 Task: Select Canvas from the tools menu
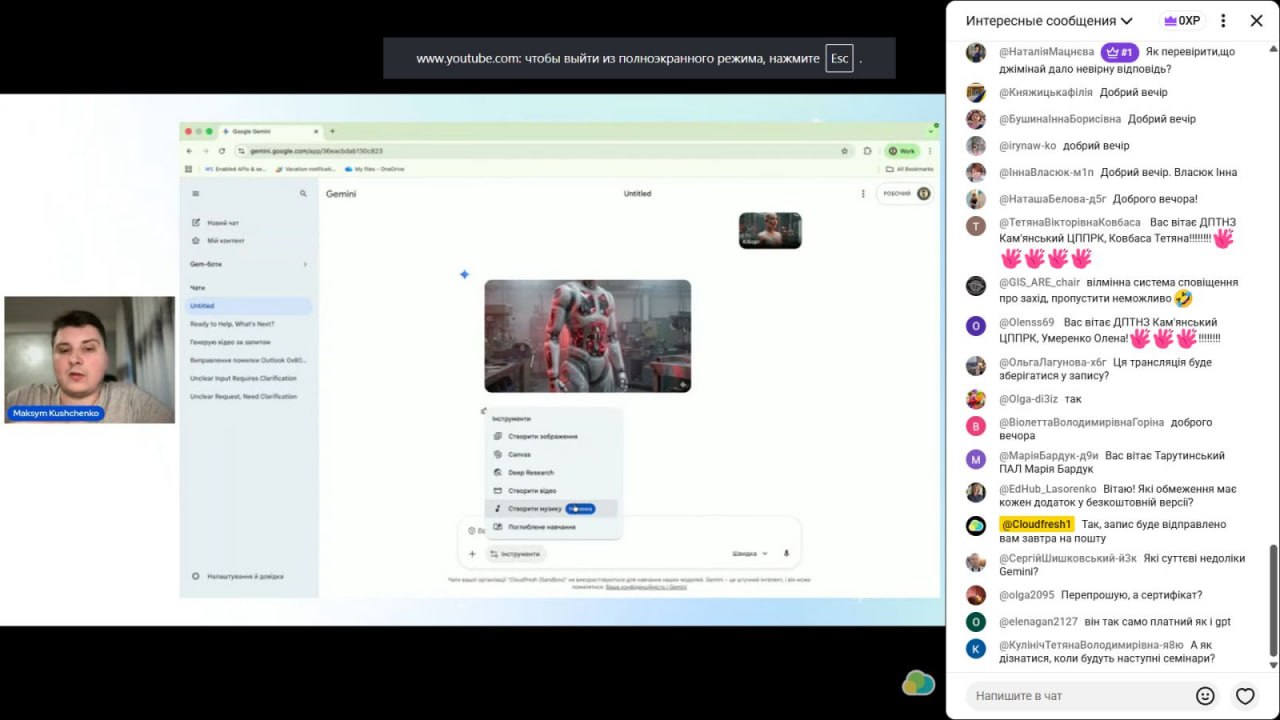tap(519, 455)
